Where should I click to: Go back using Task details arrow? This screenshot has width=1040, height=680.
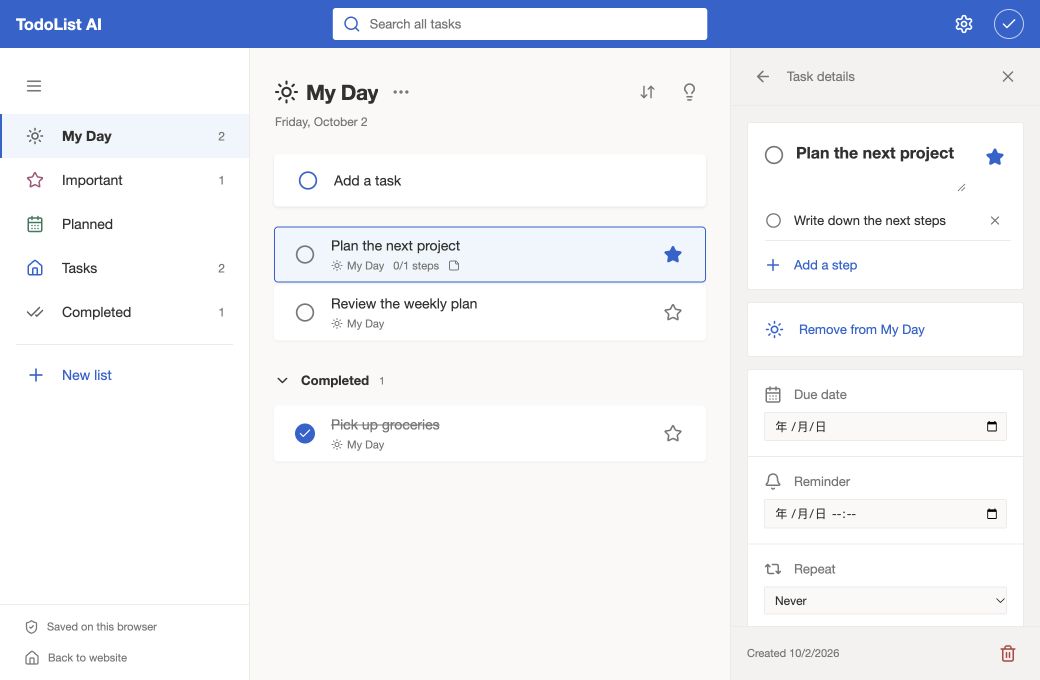[763, 76]
